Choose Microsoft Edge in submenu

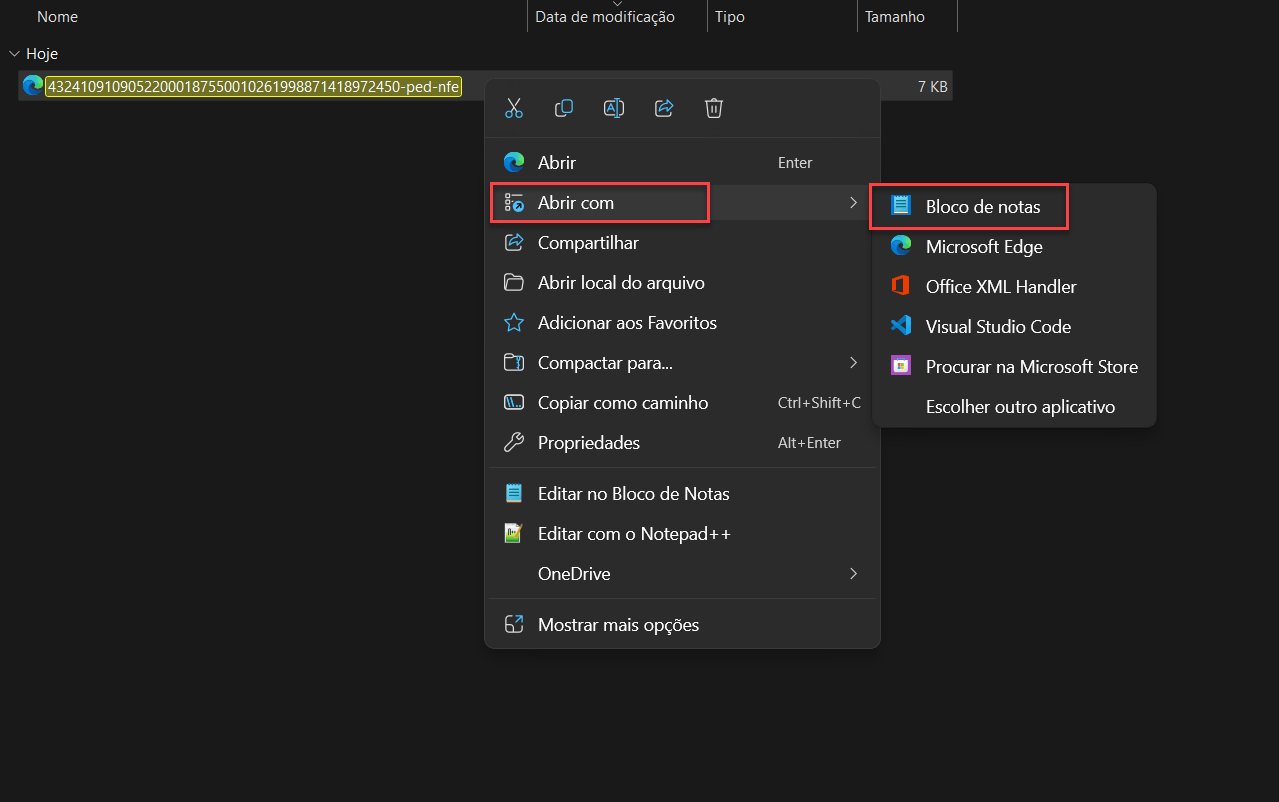[983, 246]
